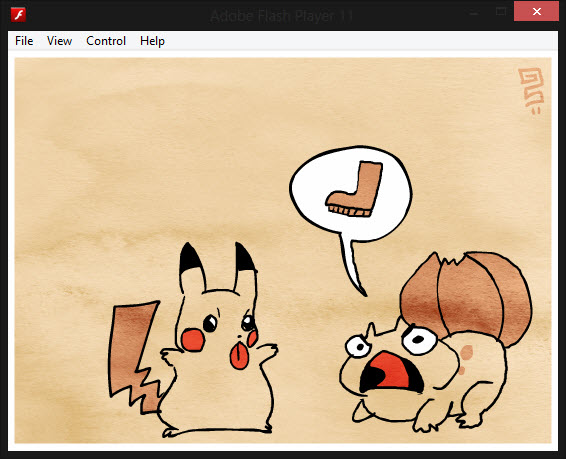Open the Help menu
The height and width of the screenshot is (459, 566).
(x=152, y=41)
